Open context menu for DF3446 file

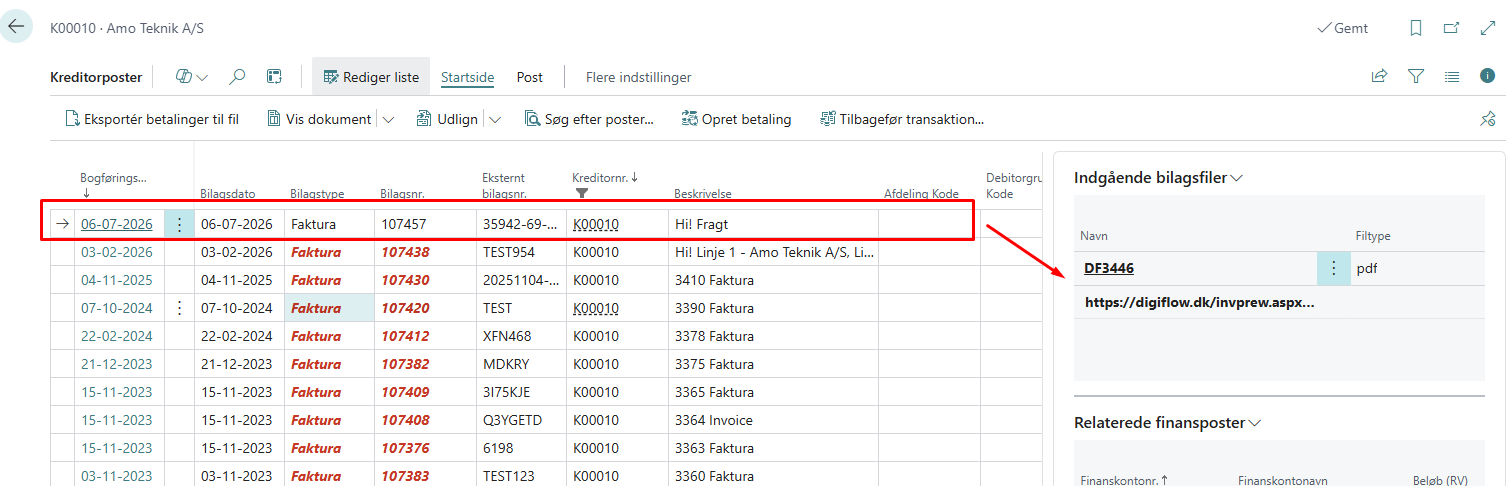[1333, 268]
